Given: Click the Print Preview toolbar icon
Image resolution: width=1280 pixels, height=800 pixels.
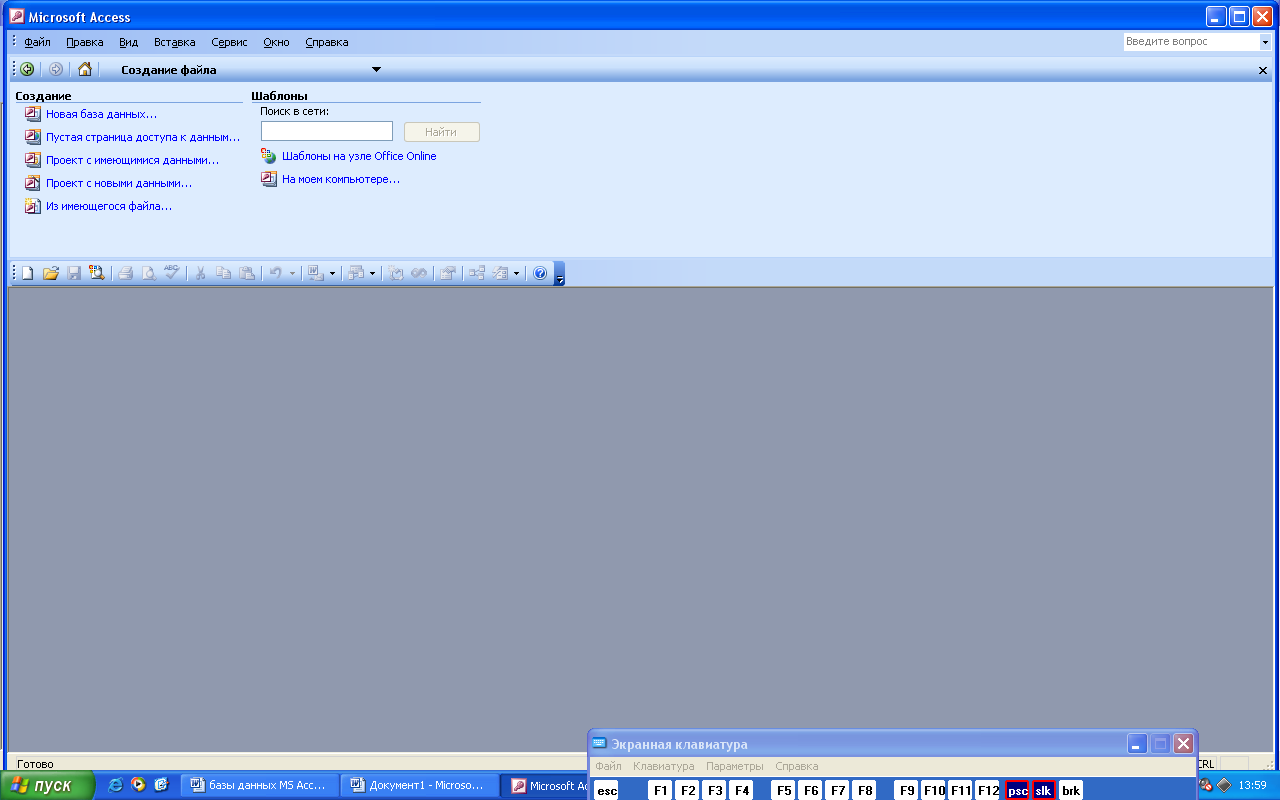Looking at the screenshot, I should [x=149, y=273].
